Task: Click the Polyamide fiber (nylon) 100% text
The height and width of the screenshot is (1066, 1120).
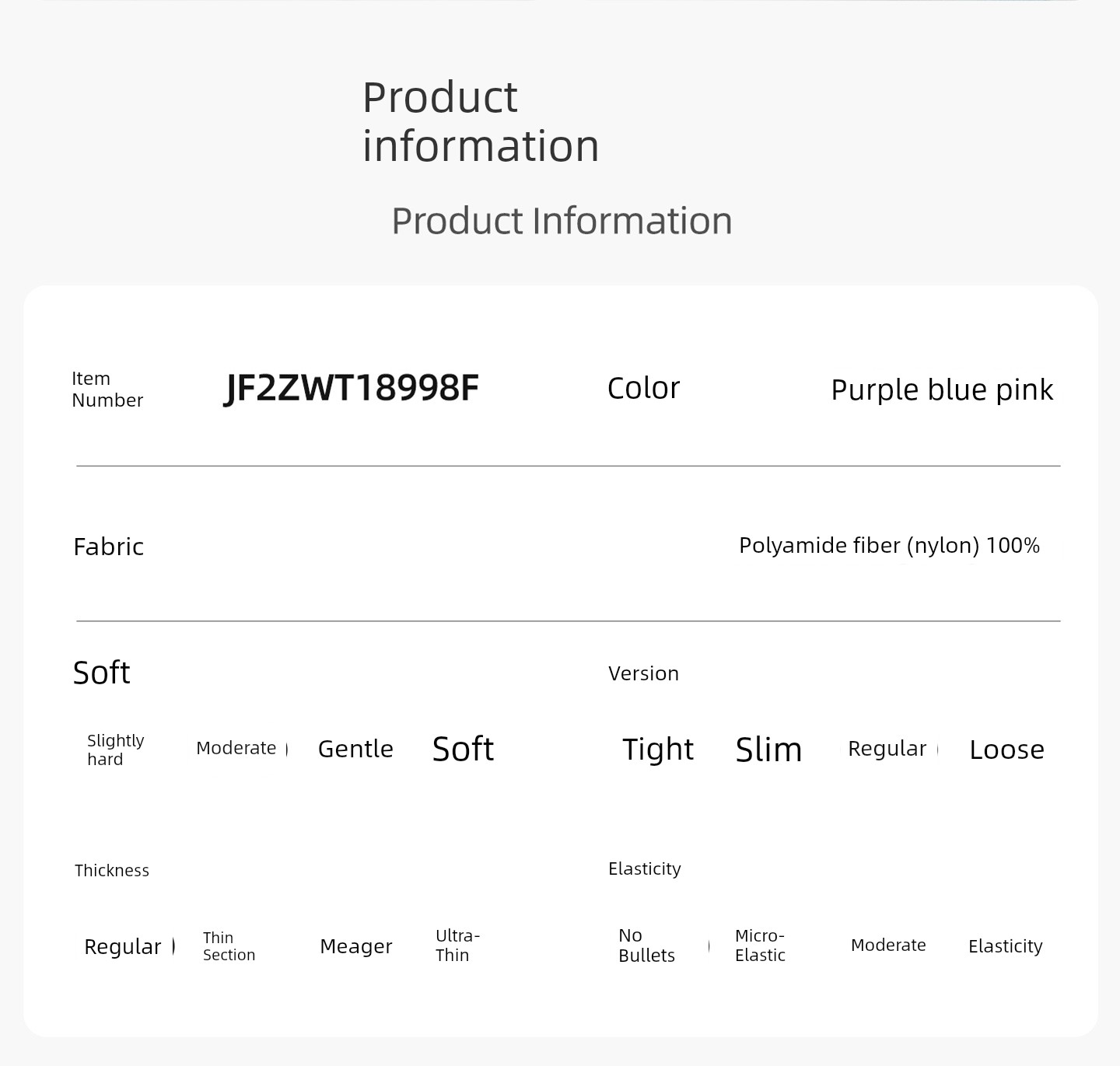Action: 889,545
